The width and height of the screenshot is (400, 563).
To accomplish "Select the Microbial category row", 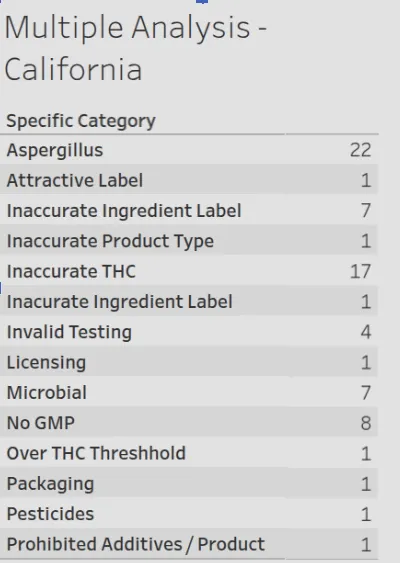I will [189, 392].
